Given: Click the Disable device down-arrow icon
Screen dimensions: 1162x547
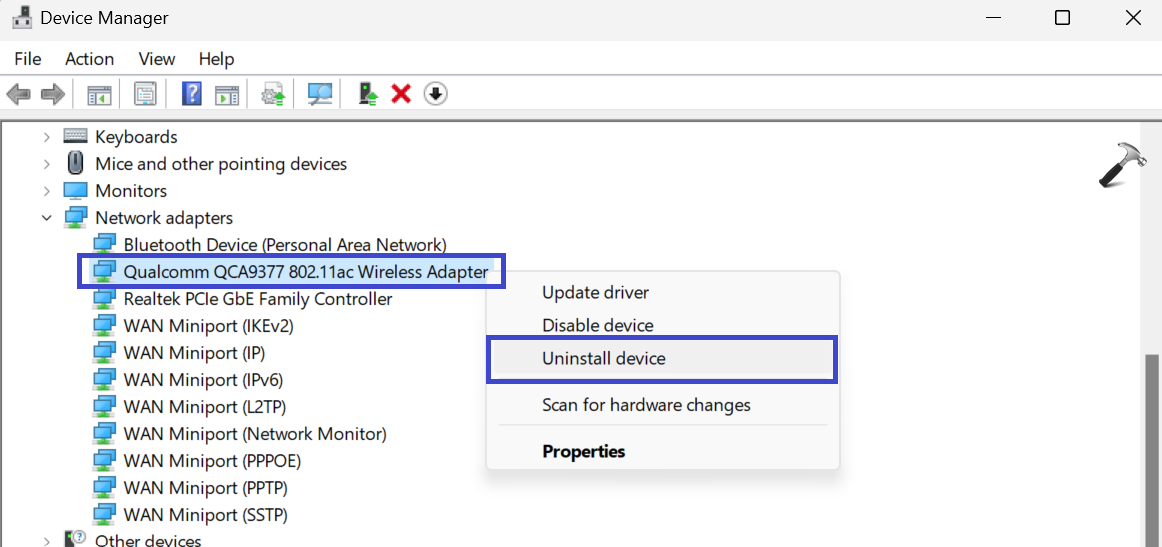Looking at the screenshot, I should click(435, 94).
